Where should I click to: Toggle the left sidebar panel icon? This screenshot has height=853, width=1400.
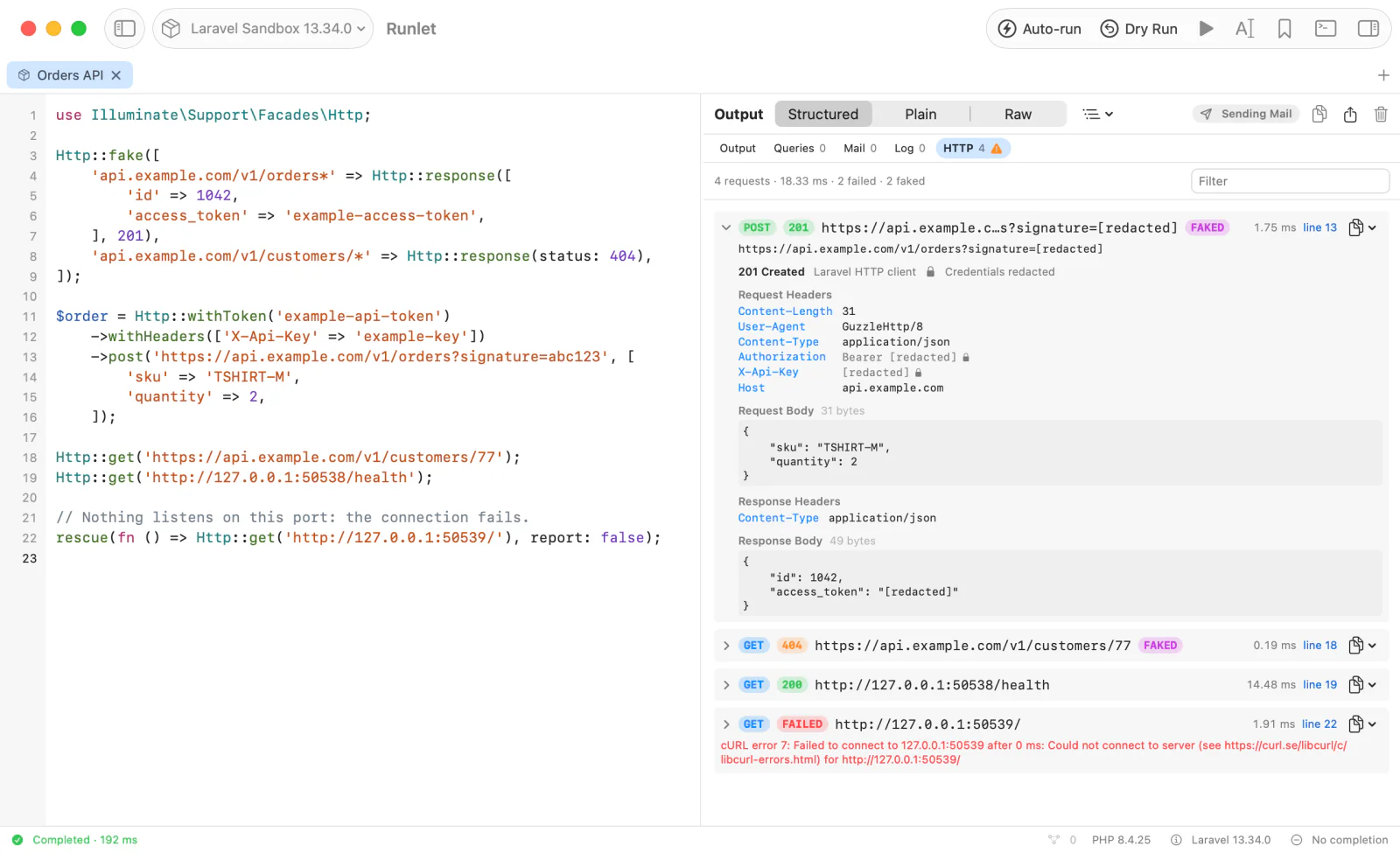(x=124, y=29)
